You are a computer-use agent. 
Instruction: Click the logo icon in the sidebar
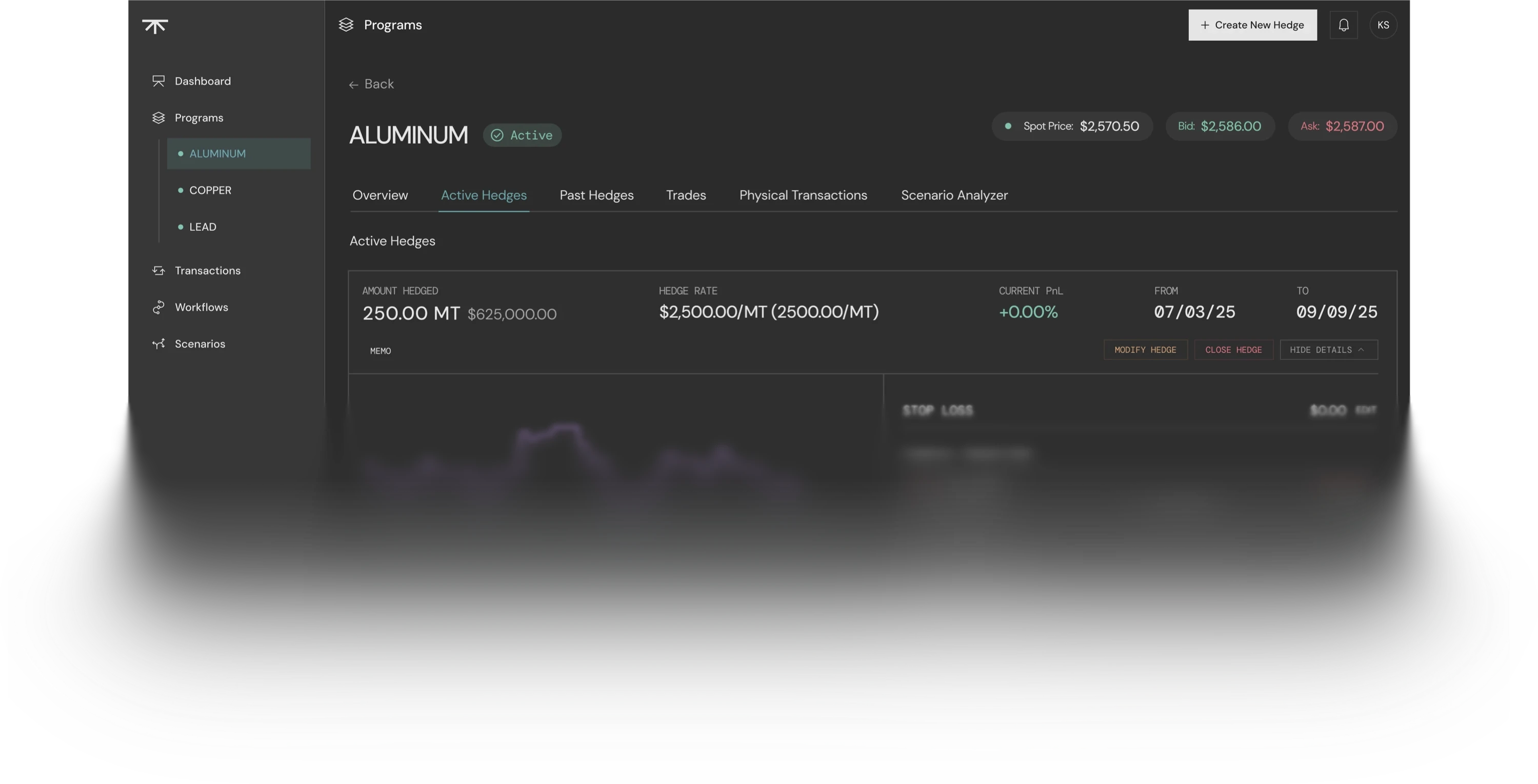point(155,26)
